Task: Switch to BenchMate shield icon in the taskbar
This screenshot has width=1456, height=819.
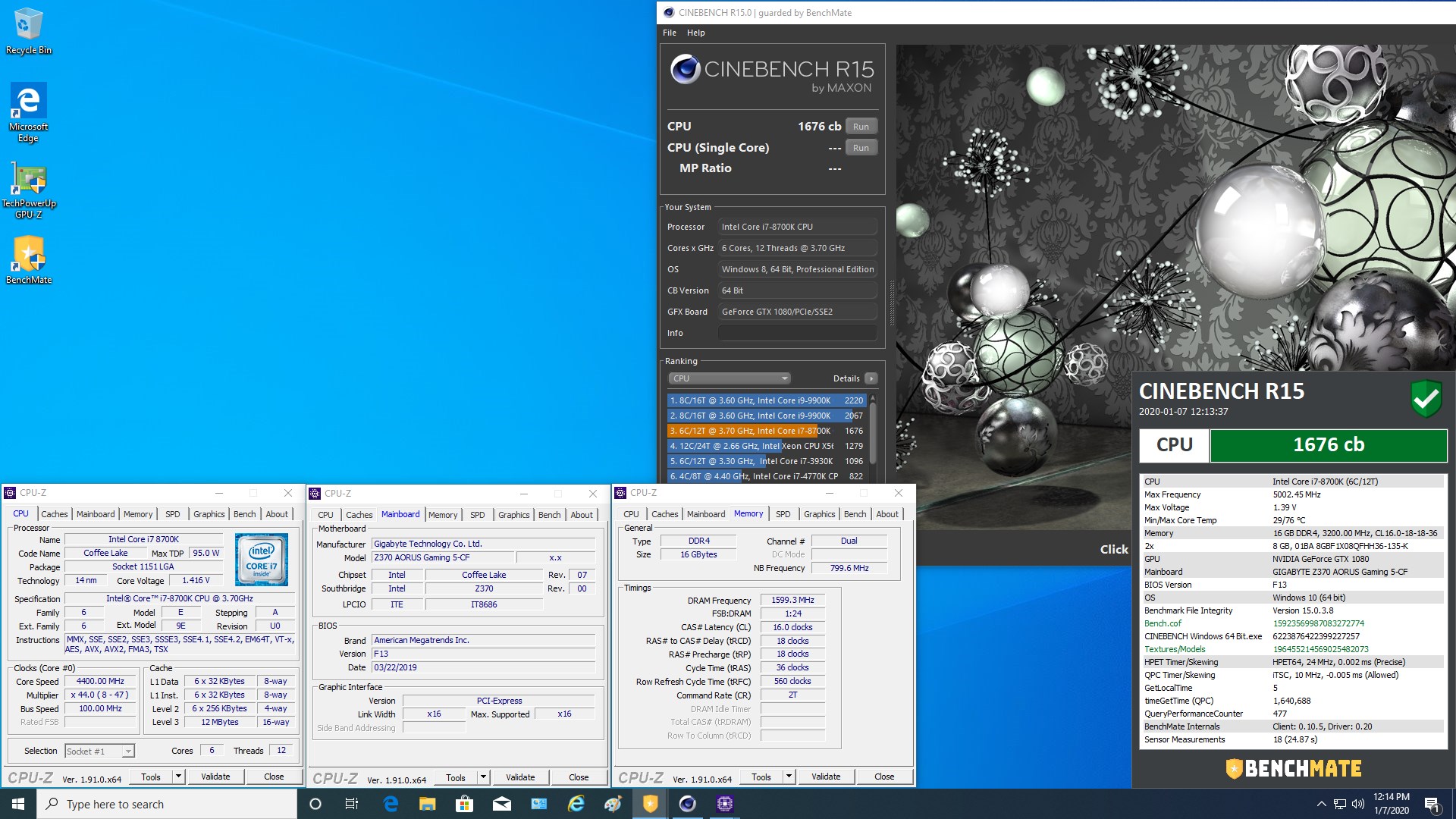Action: [650, 804]
